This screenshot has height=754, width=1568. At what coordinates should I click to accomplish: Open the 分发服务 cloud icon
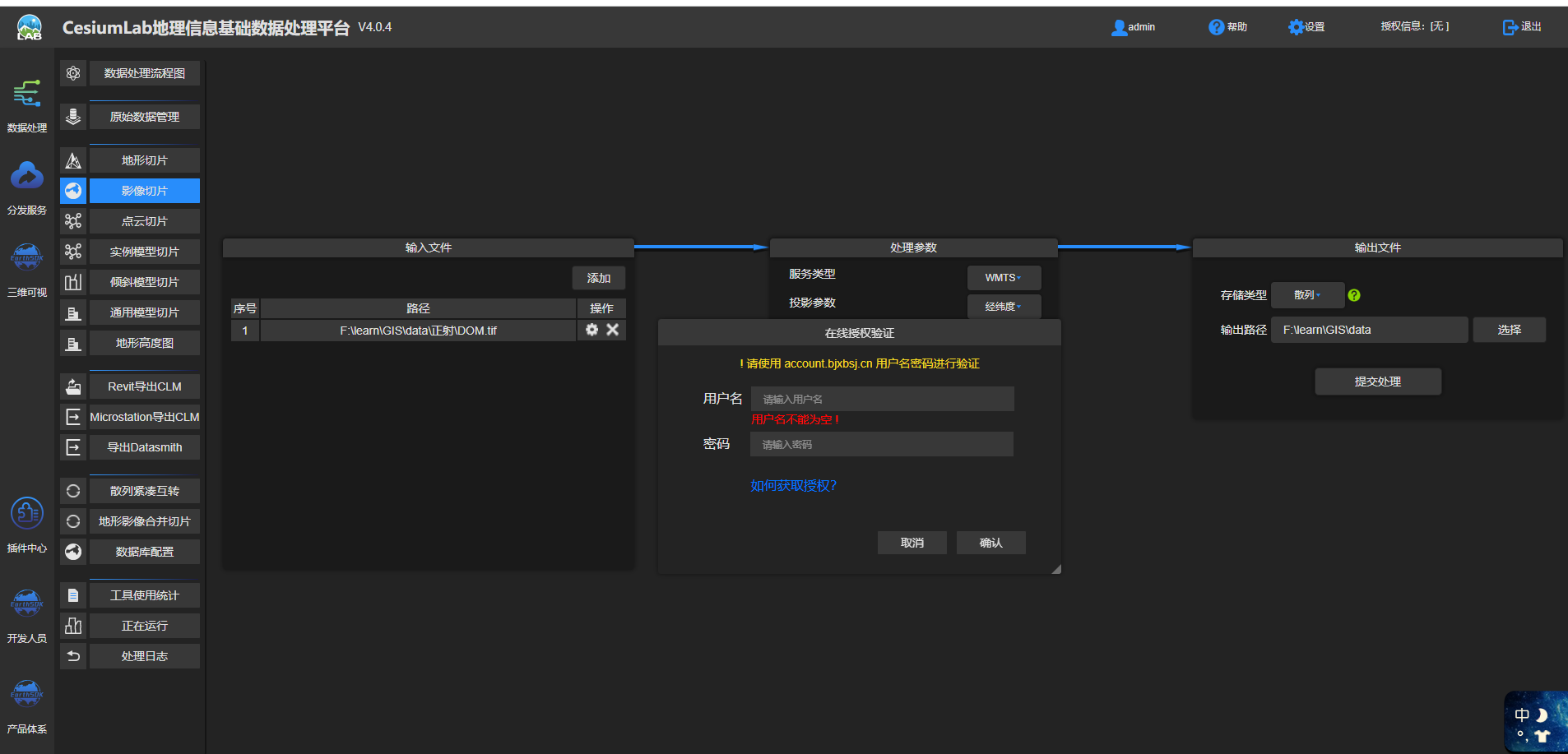pyautogui.click(x=27, y=176)
